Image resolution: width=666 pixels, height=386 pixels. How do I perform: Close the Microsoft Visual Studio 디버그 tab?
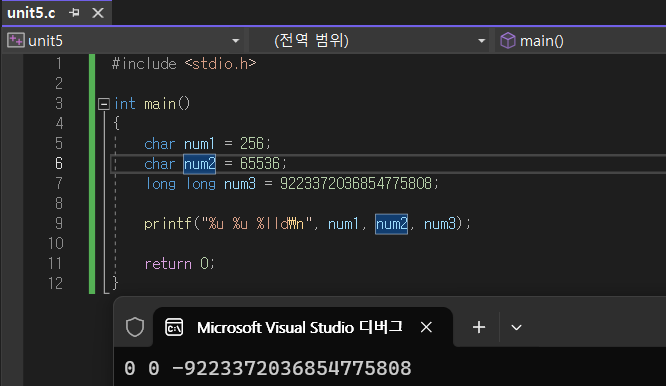point(426,327)
